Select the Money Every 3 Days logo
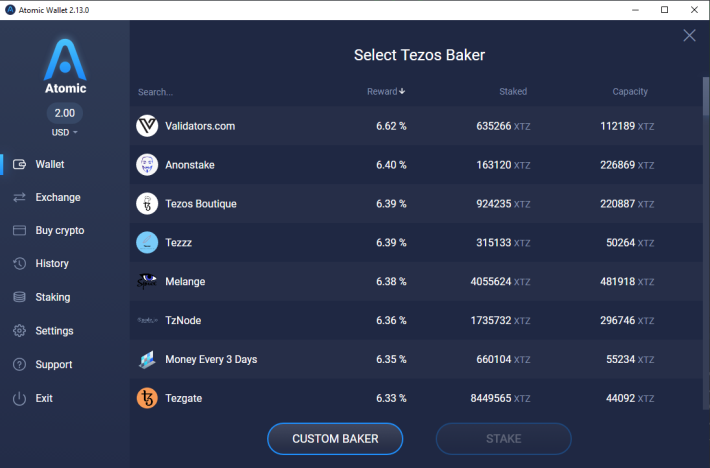 pos(147,359)
